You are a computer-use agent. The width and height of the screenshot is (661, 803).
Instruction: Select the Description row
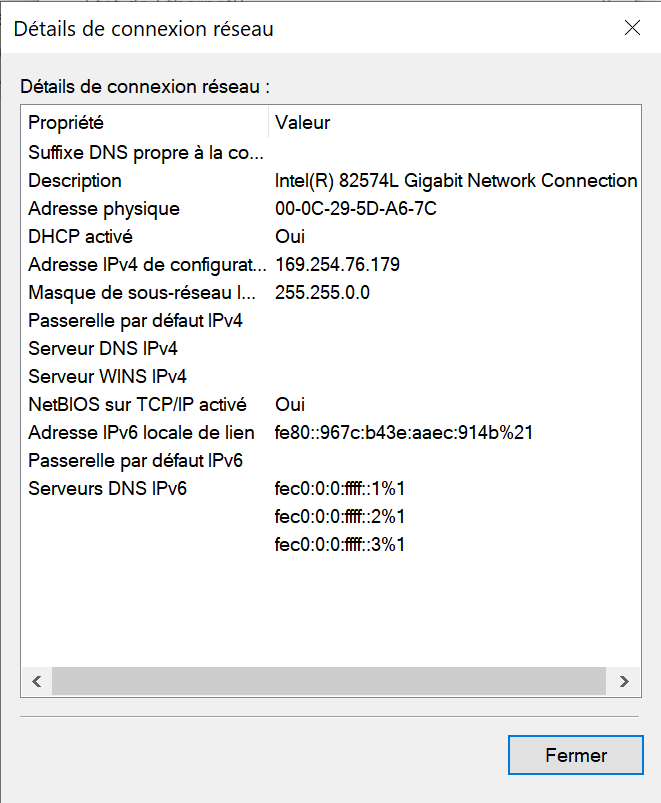tap(75, 181)
